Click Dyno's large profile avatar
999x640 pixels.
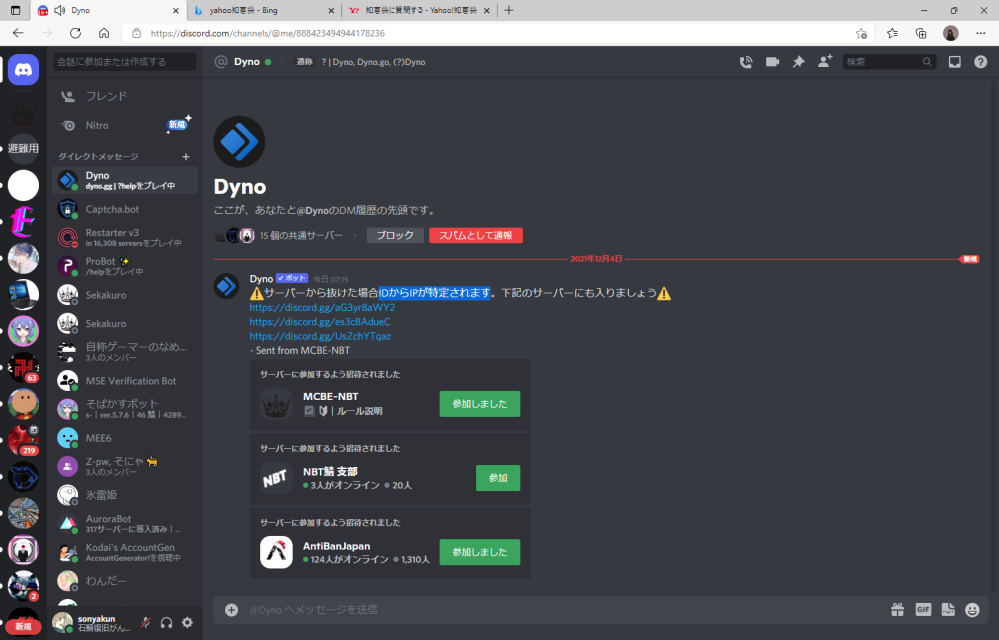239,141
